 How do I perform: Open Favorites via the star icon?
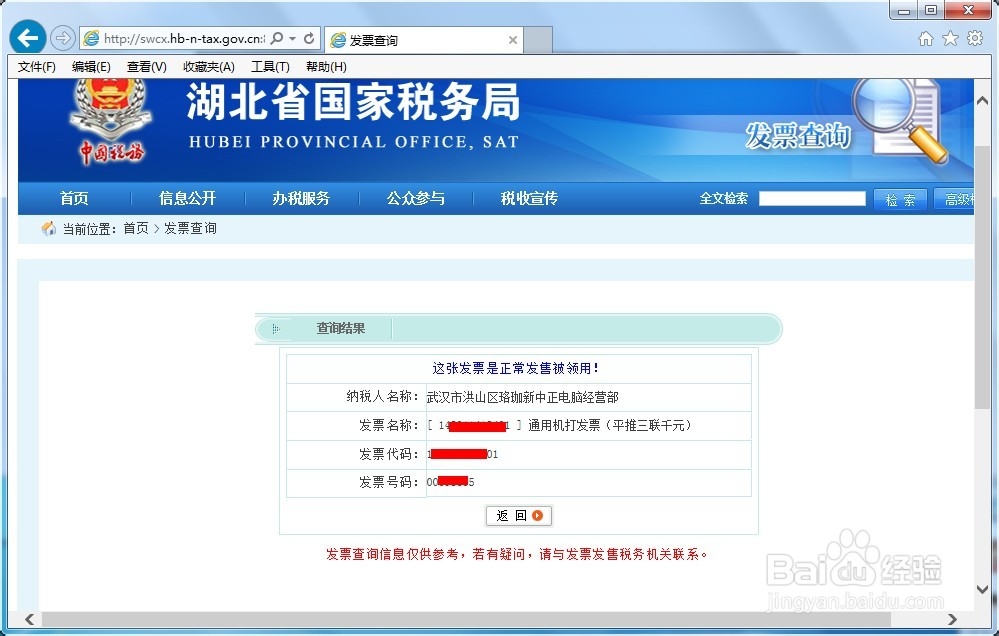point(952,37)
